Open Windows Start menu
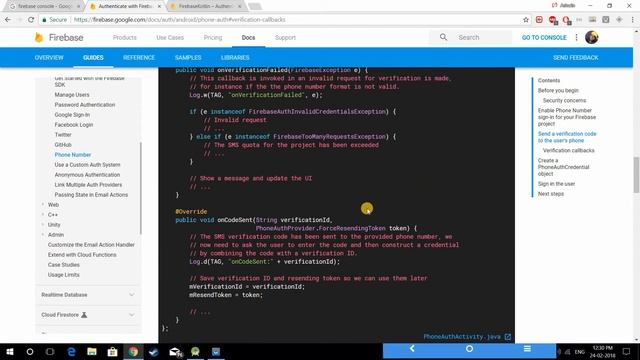The height and width of the screenshot is (360, 640). click(10, 351)
